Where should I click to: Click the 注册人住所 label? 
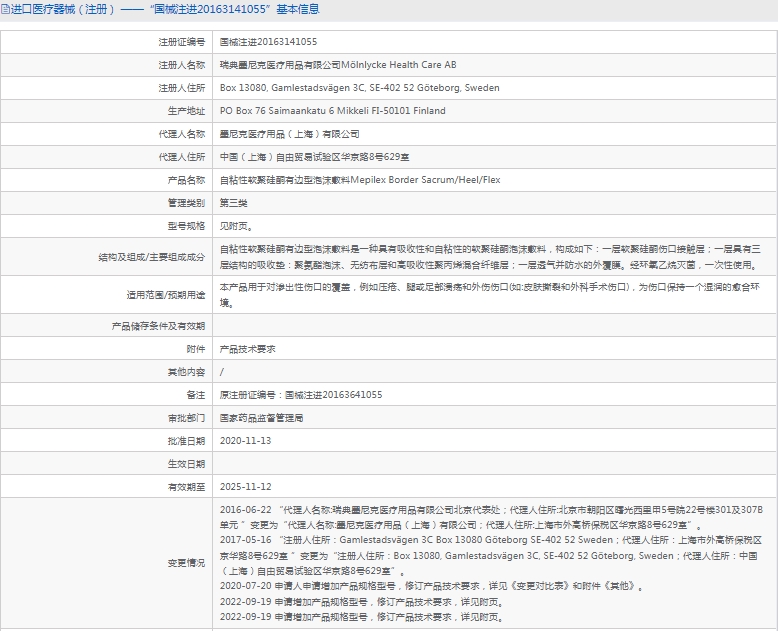[182, 88]
